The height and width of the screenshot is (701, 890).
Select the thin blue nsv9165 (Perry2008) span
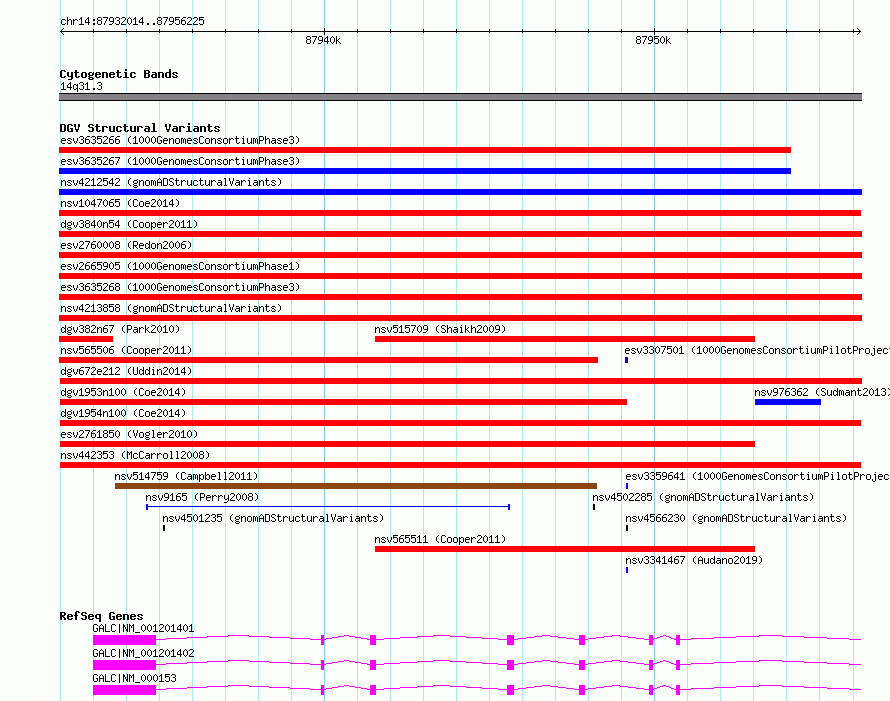(328, 507)
